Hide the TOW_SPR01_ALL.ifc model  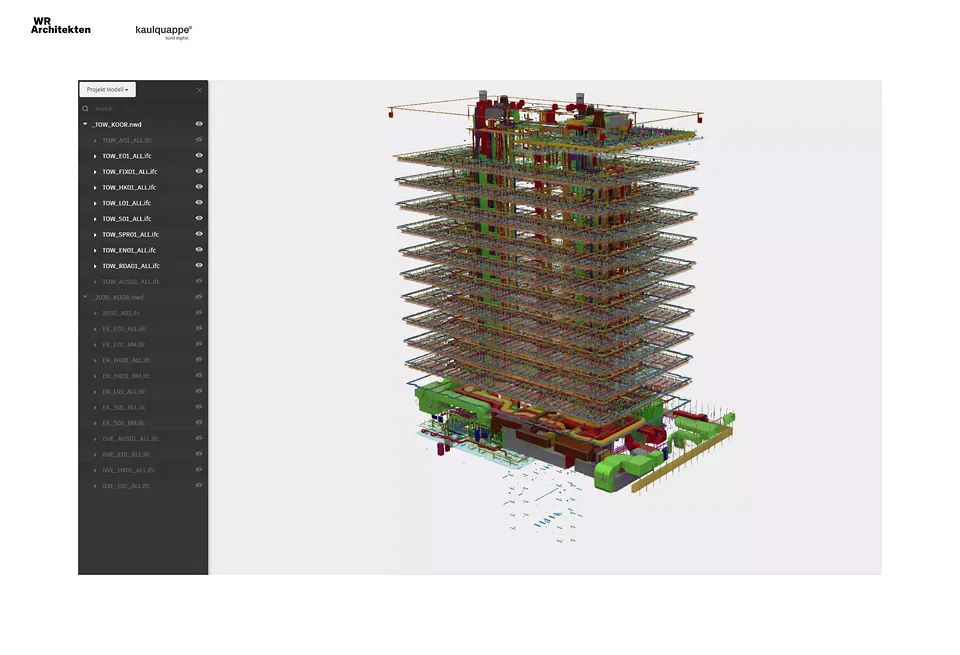(x=199, y=234)
